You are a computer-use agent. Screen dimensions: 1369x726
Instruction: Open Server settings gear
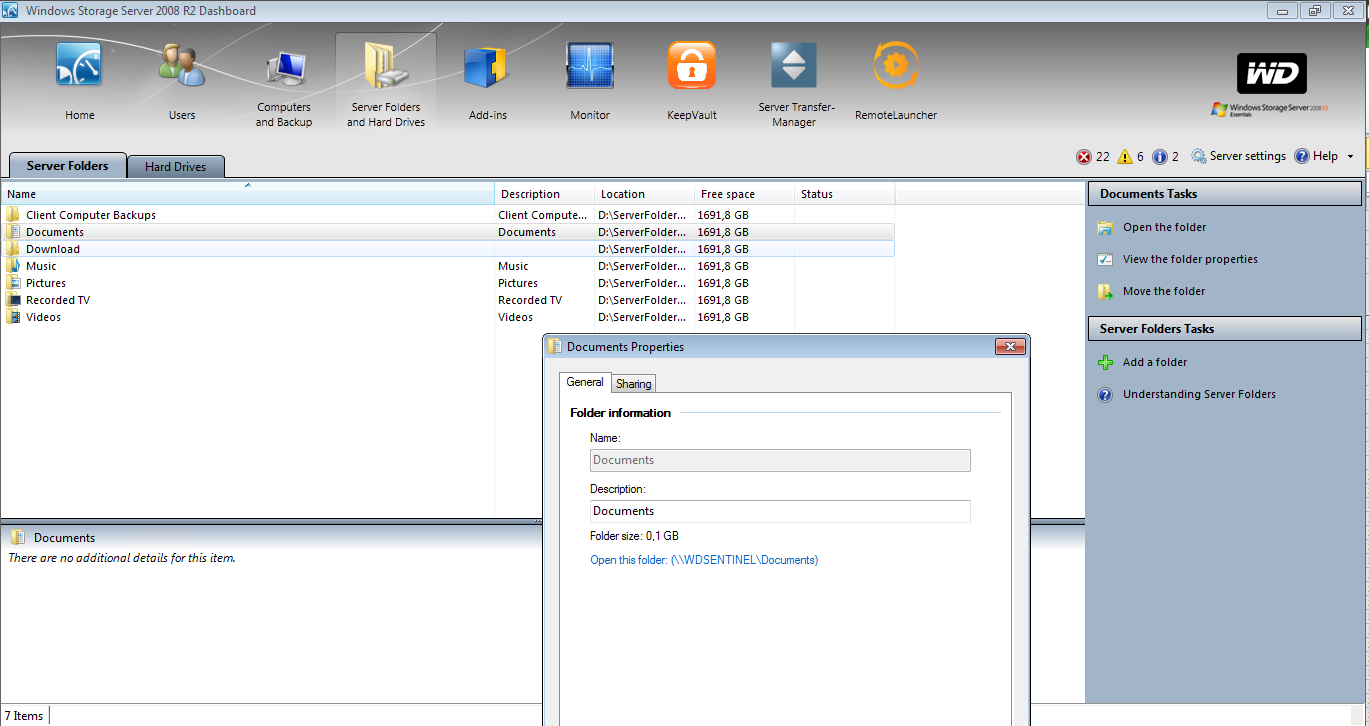[1199, 157]
